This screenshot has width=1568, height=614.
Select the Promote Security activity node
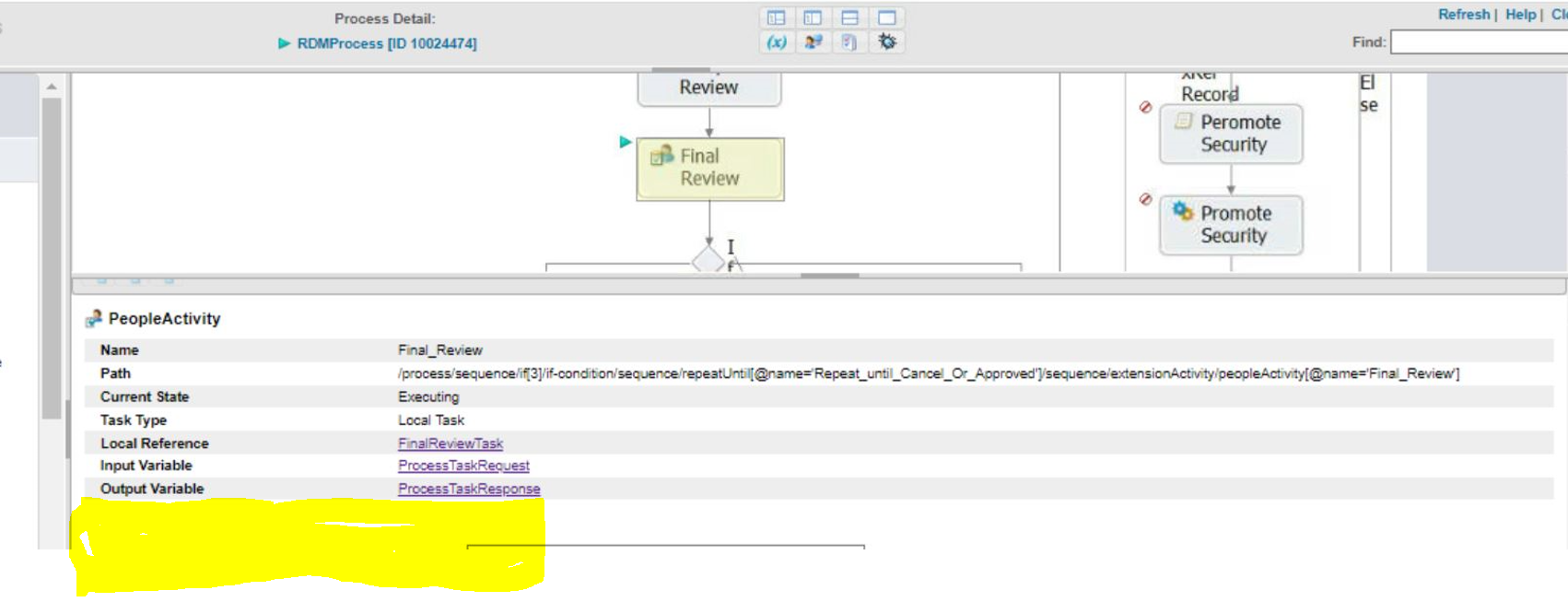coord(1231,224)
